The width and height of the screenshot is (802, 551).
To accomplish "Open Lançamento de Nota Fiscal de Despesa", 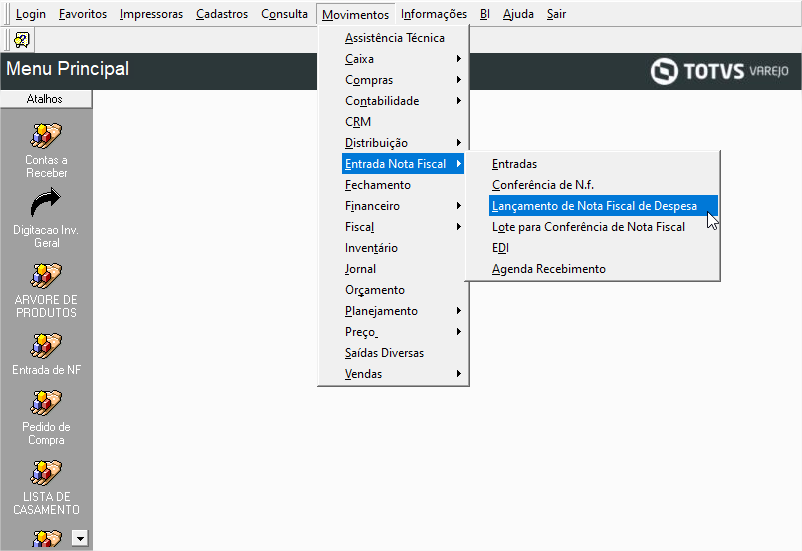I will tap(603, 206).
